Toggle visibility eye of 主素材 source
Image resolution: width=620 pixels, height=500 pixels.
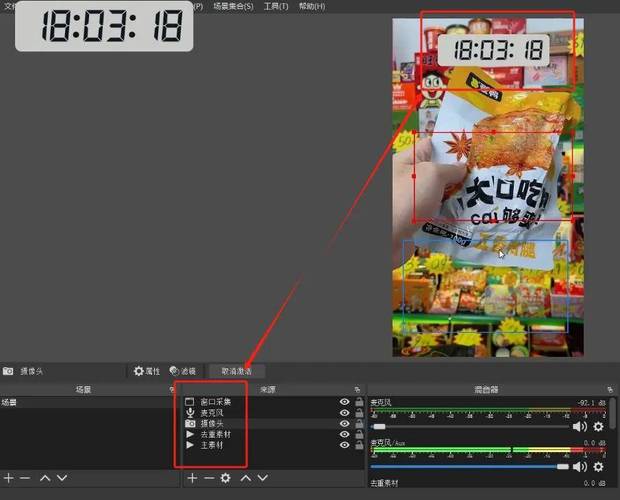coord(345,445)
